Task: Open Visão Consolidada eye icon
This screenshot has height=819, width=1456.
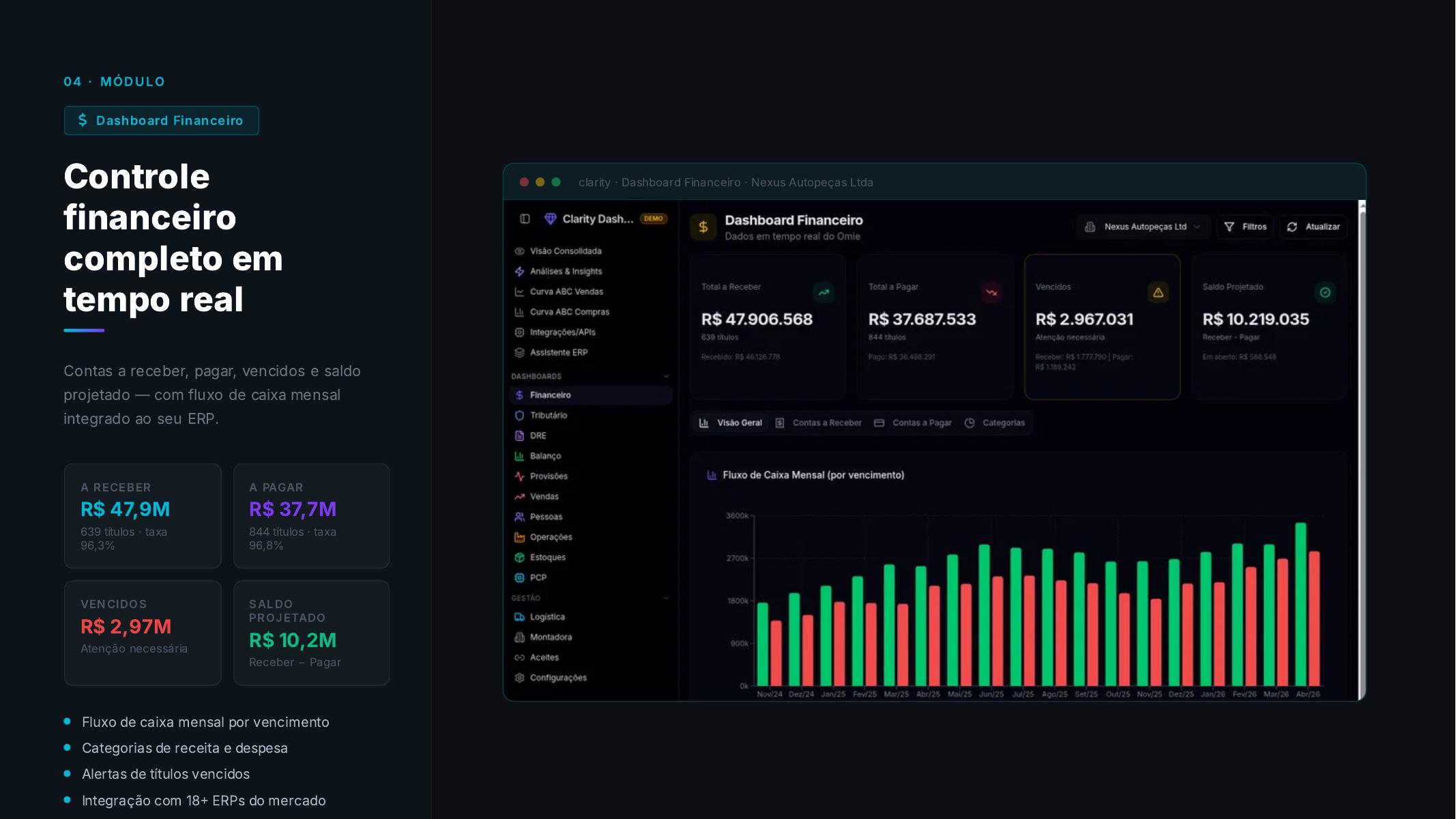Action: (519, 251)
